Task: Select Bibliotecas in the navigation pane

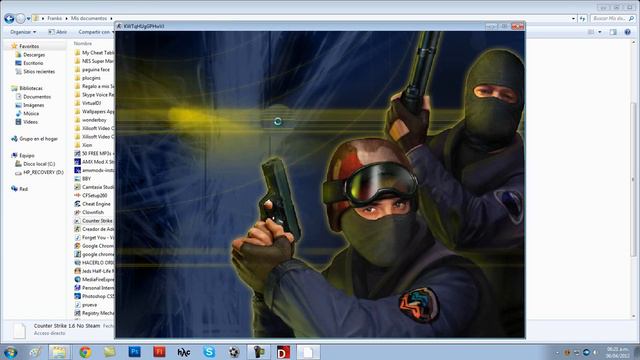Action: coord(31,88)
